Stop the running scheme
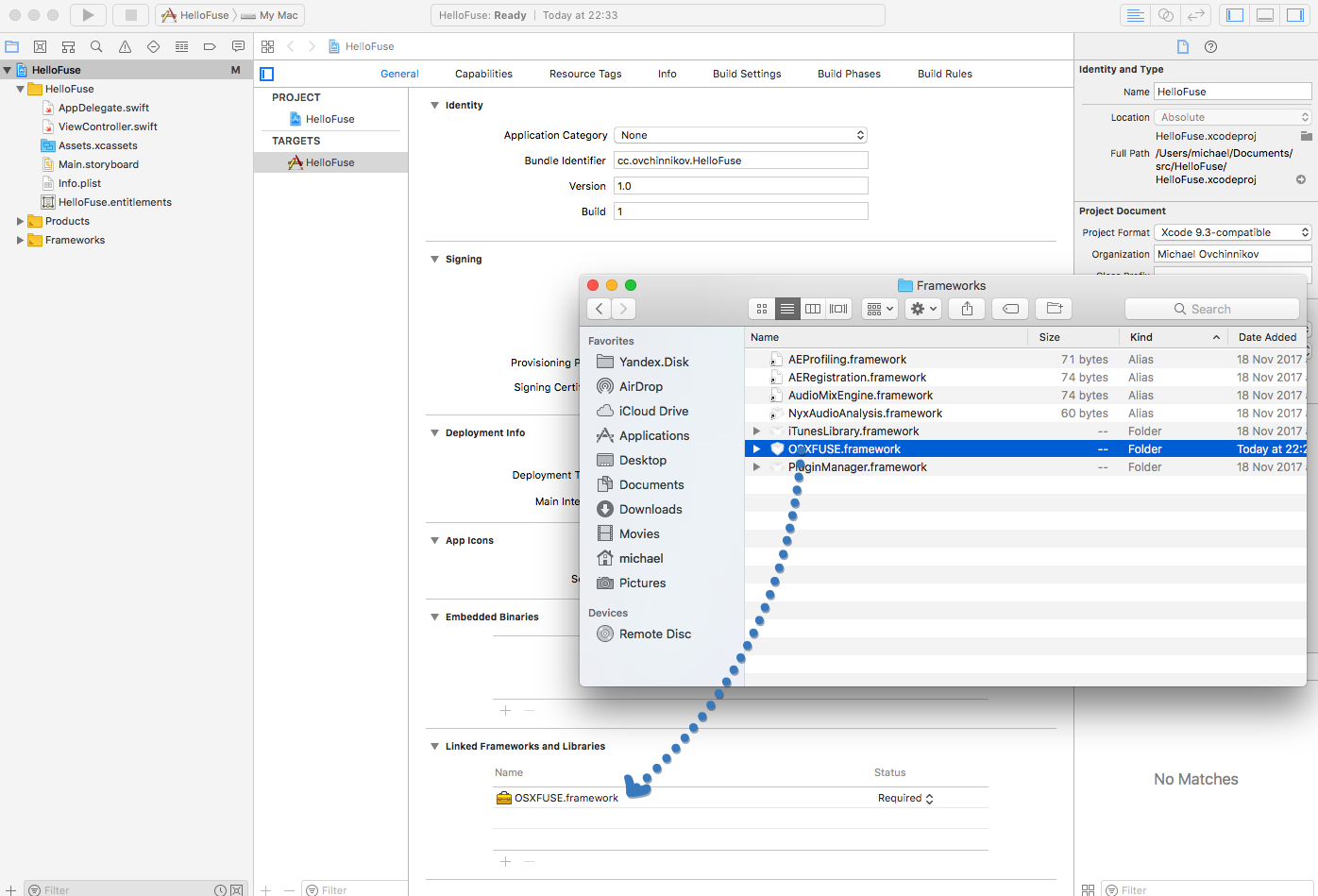This screenshot has height=896, width=1318. [x=130, y=15]
